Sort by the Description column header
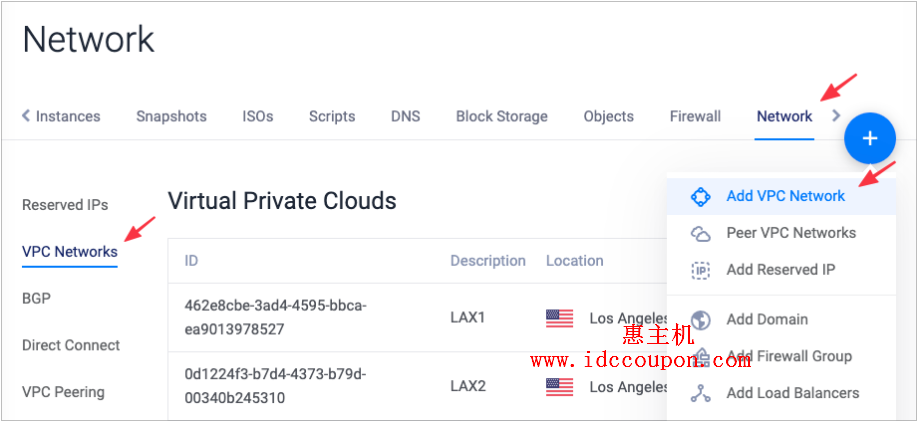 (488, 261)
